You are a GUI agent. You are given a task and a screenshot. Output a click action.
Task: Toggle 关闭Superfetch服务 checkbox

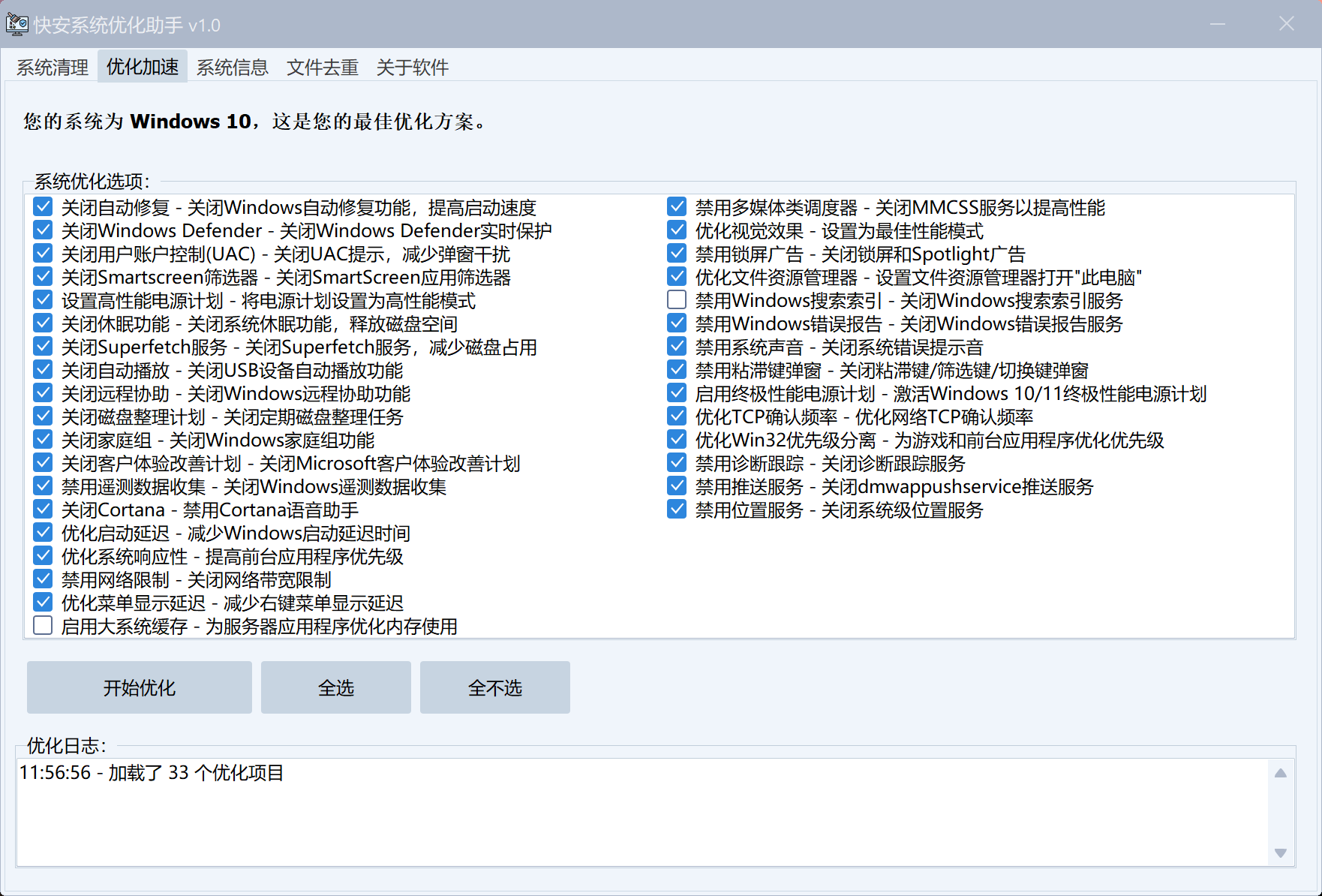pos(44,347)
